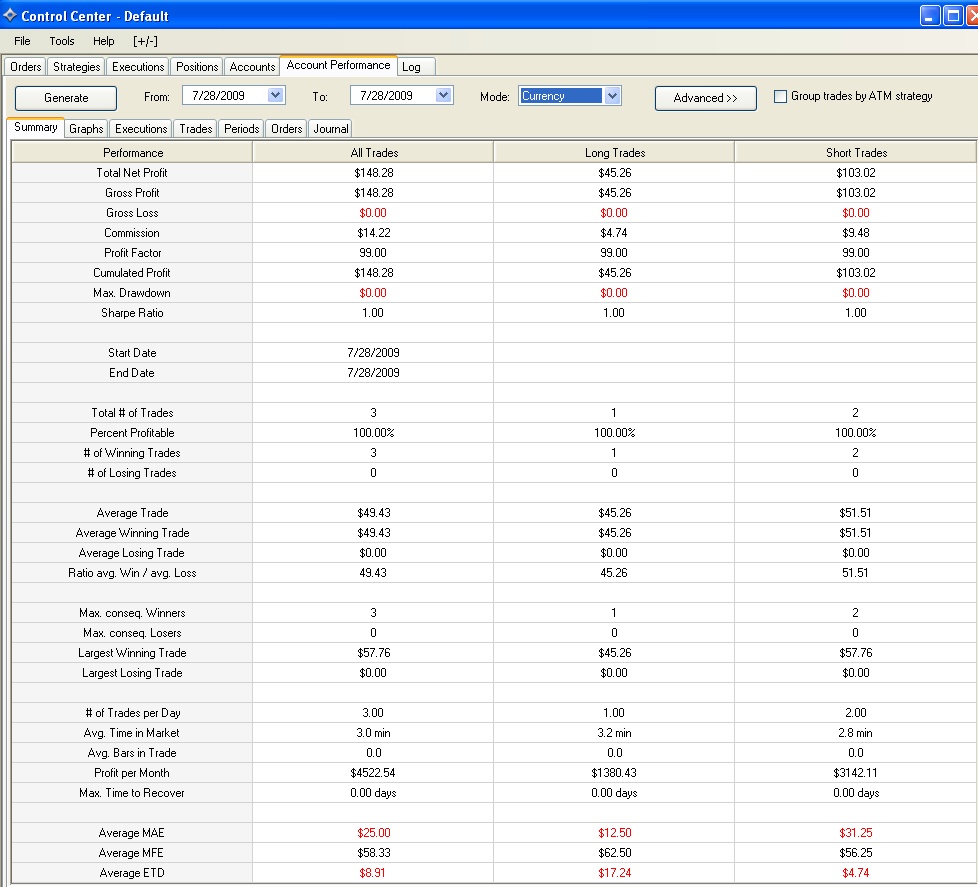Open the From date dropdown arrow

[275, 95]
